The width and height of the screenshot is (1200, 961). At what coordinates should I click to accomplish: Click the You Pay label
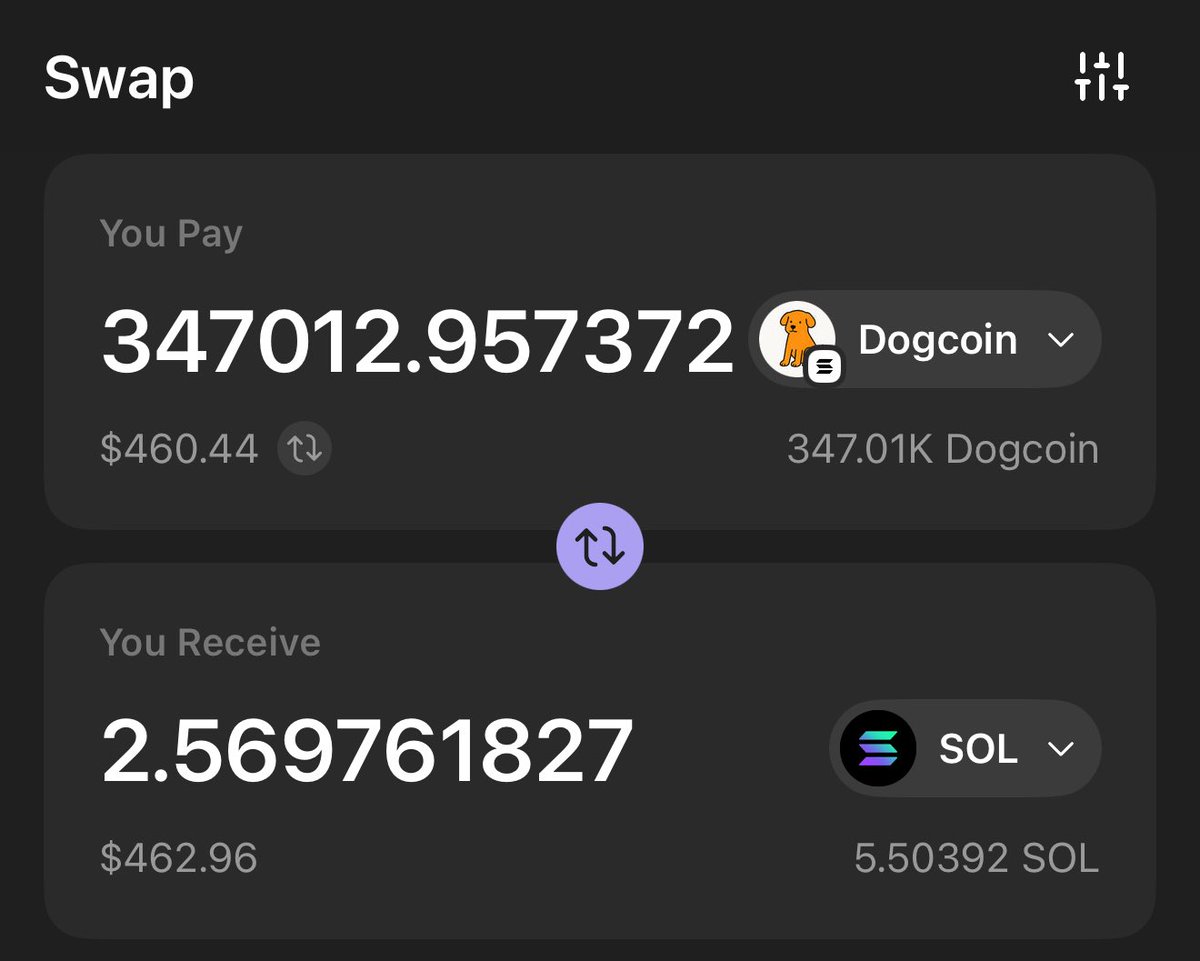tap(171, 234)
